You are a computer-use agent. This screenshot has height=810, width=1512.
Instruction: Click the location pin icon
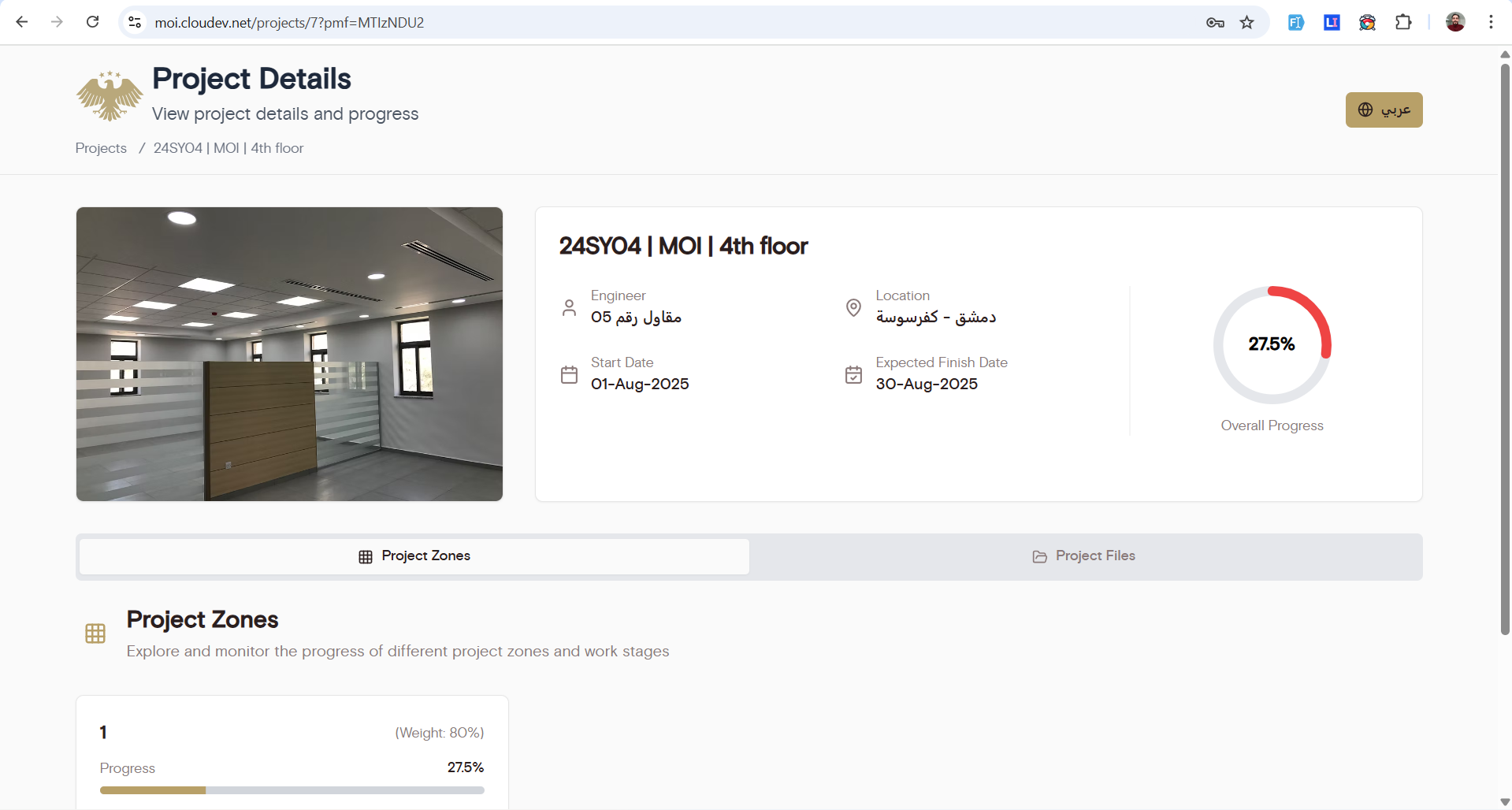coord(853,307)
